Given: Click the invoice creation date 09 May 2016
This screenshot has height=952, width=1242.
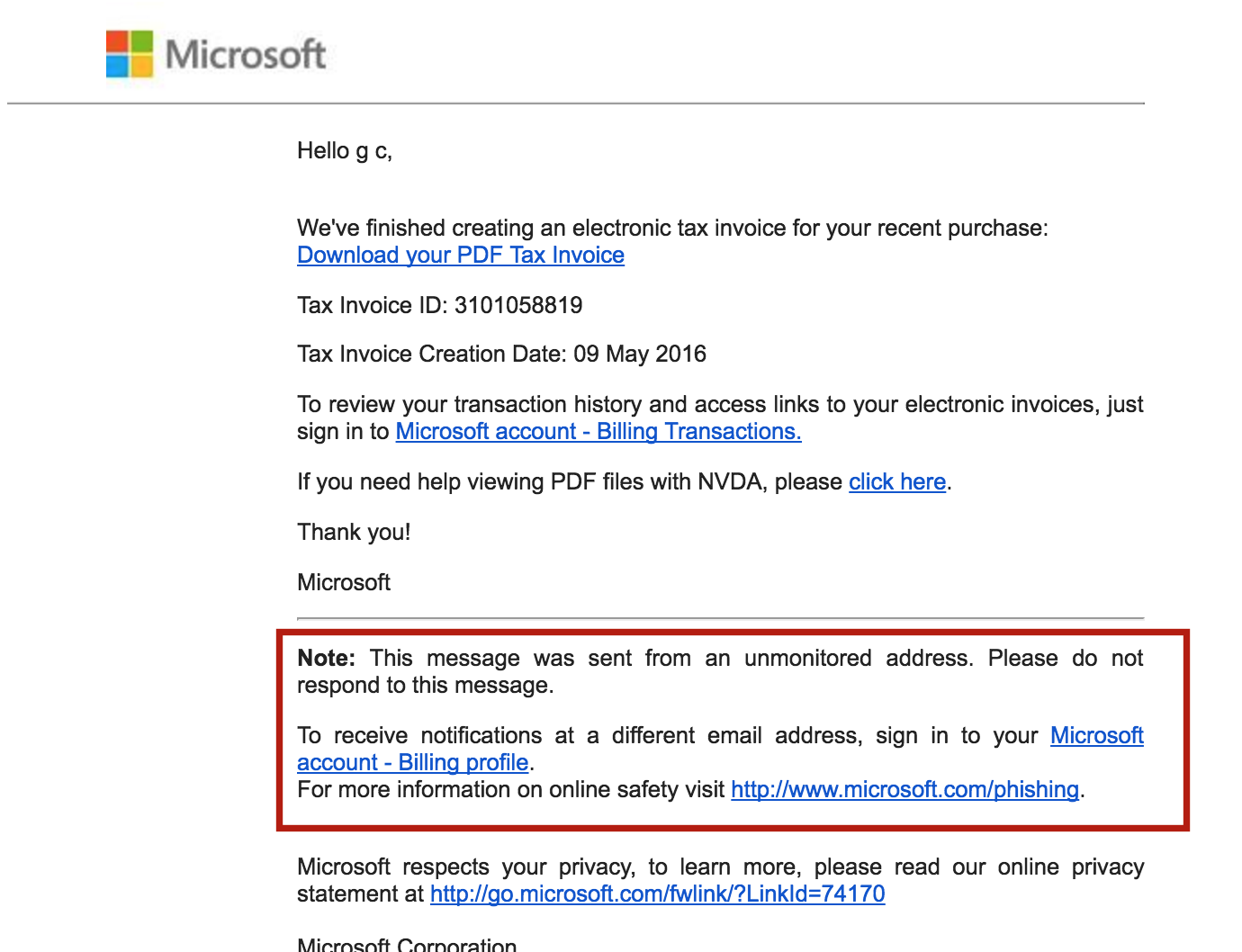Looking at the screenshot, I should tap(642, 354).
